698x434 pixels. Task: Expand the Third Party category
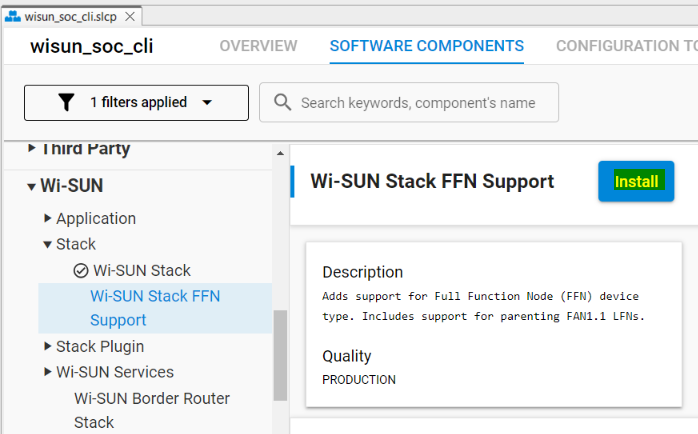pyautogui.click(x=31, y=149)
